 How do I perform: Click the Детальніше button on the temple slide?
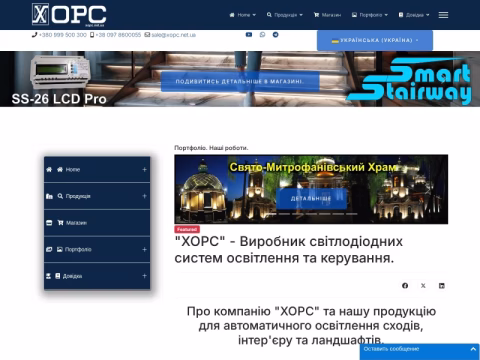pos(311,199)
